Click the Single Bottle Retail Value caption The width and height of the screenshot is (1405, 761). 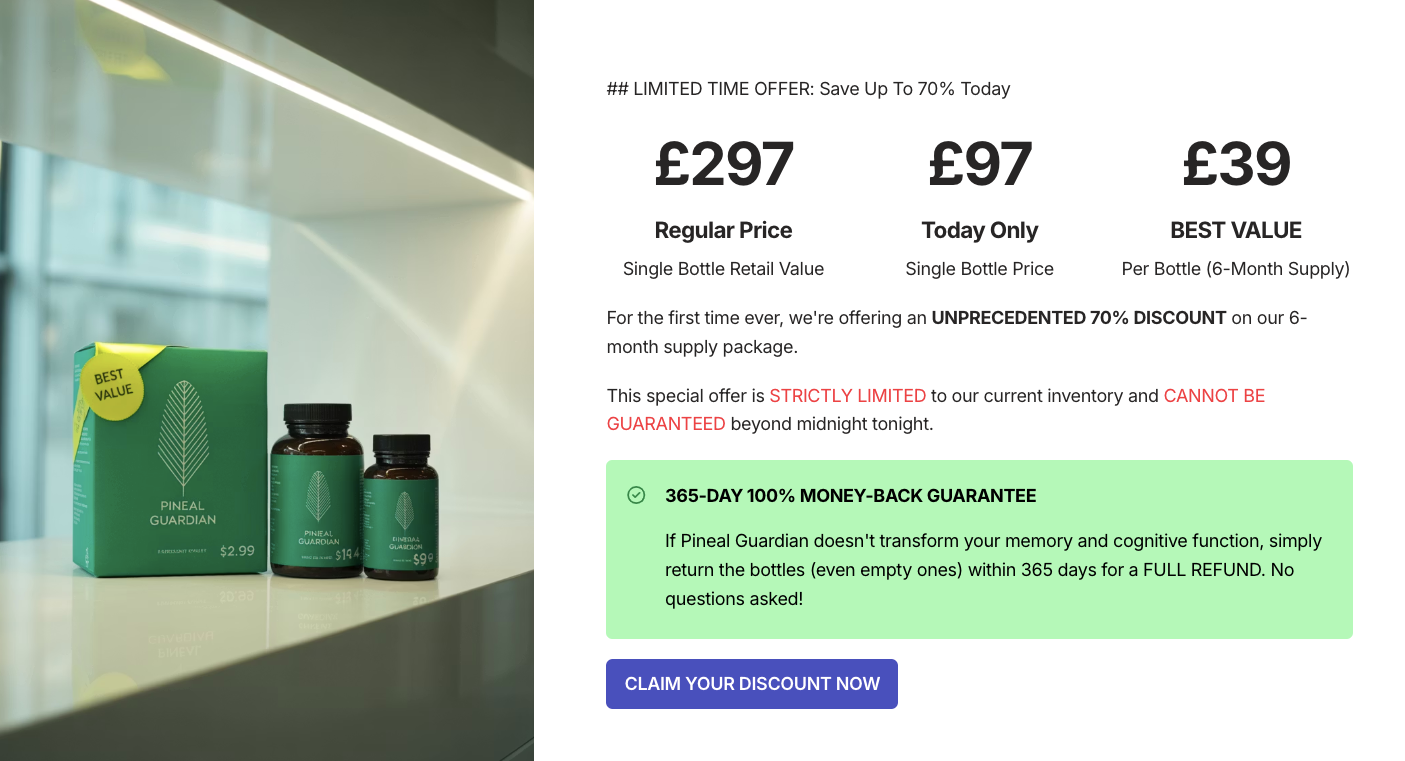[x=723, y=269]
